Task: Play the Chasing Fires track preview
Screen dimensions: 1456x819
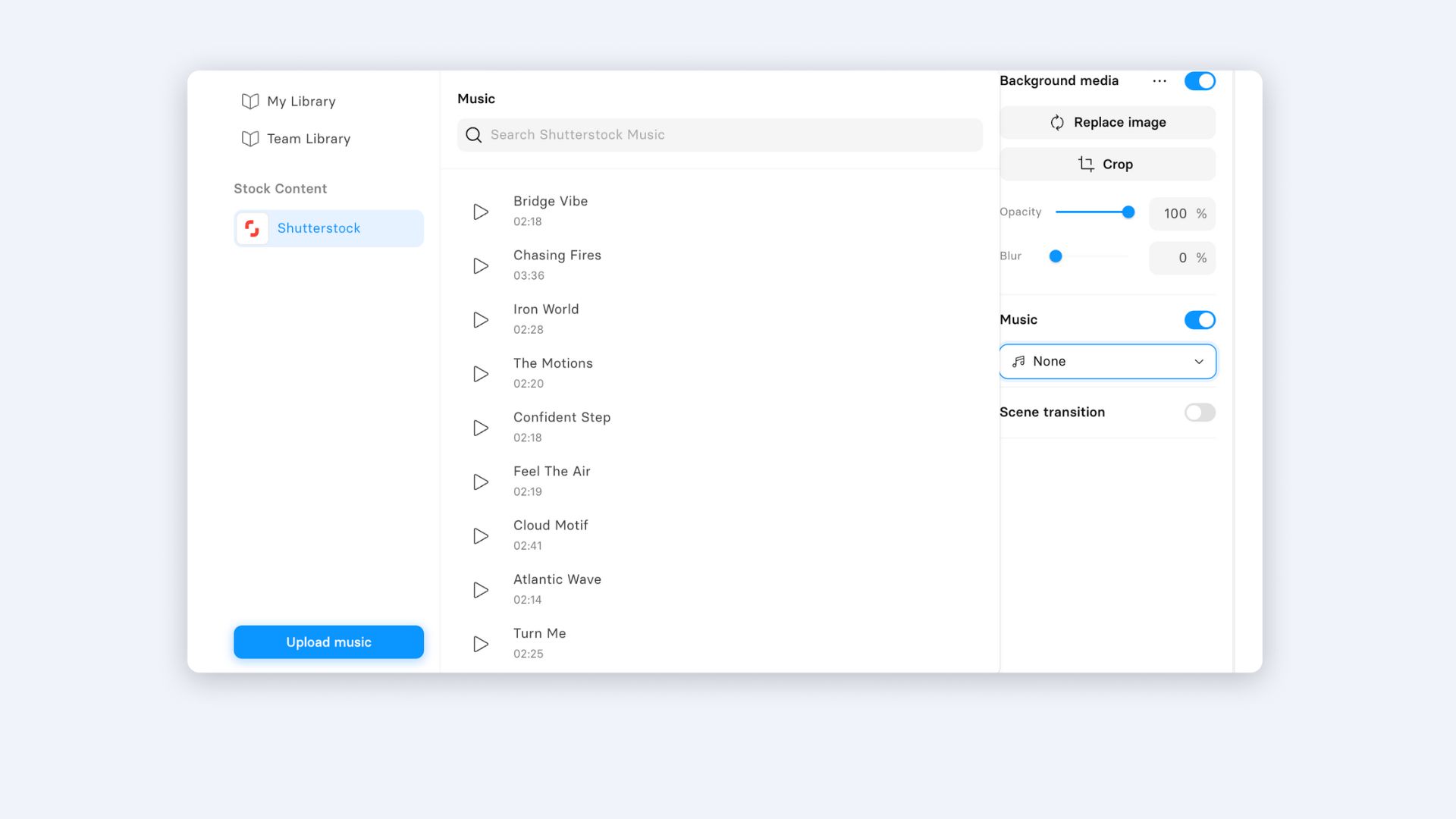Action: 481,266
